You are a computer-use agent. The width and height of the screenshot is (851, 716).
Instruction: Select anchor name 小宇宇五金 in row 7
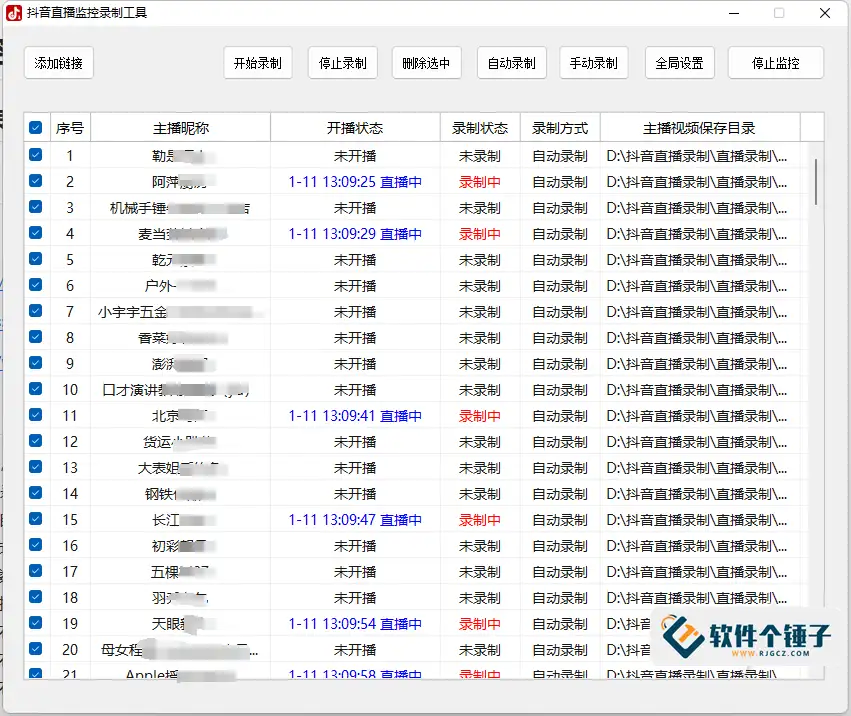pyautogui.click(x=132, y=312)
